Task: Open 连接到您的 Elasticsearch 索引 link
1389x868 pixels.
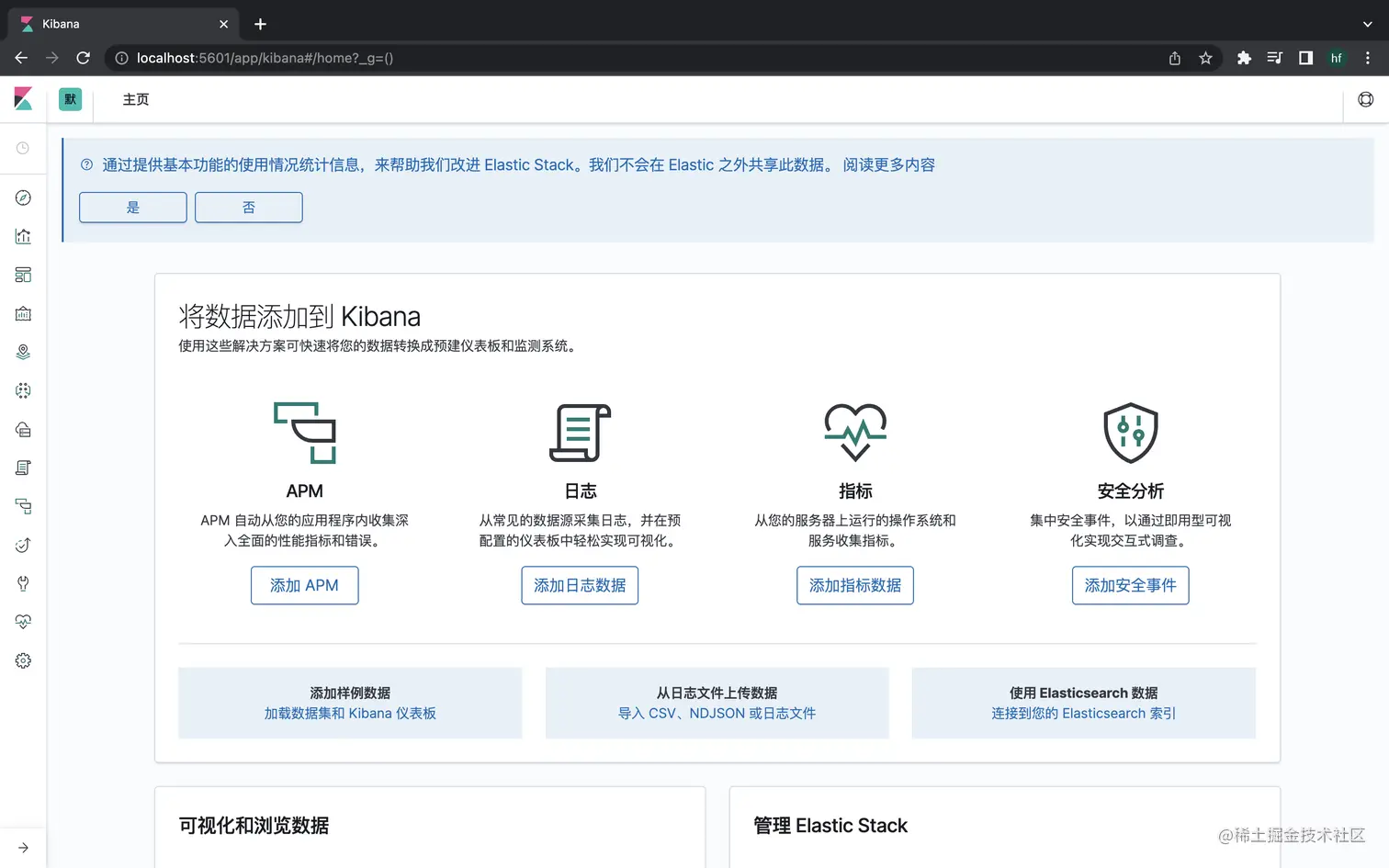Action: (x=1084, y=714)
